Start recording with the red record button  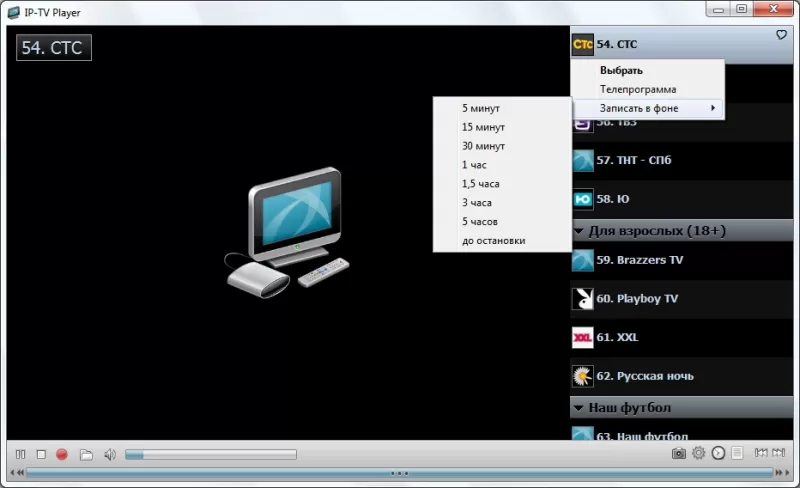(x=62, y=454)
